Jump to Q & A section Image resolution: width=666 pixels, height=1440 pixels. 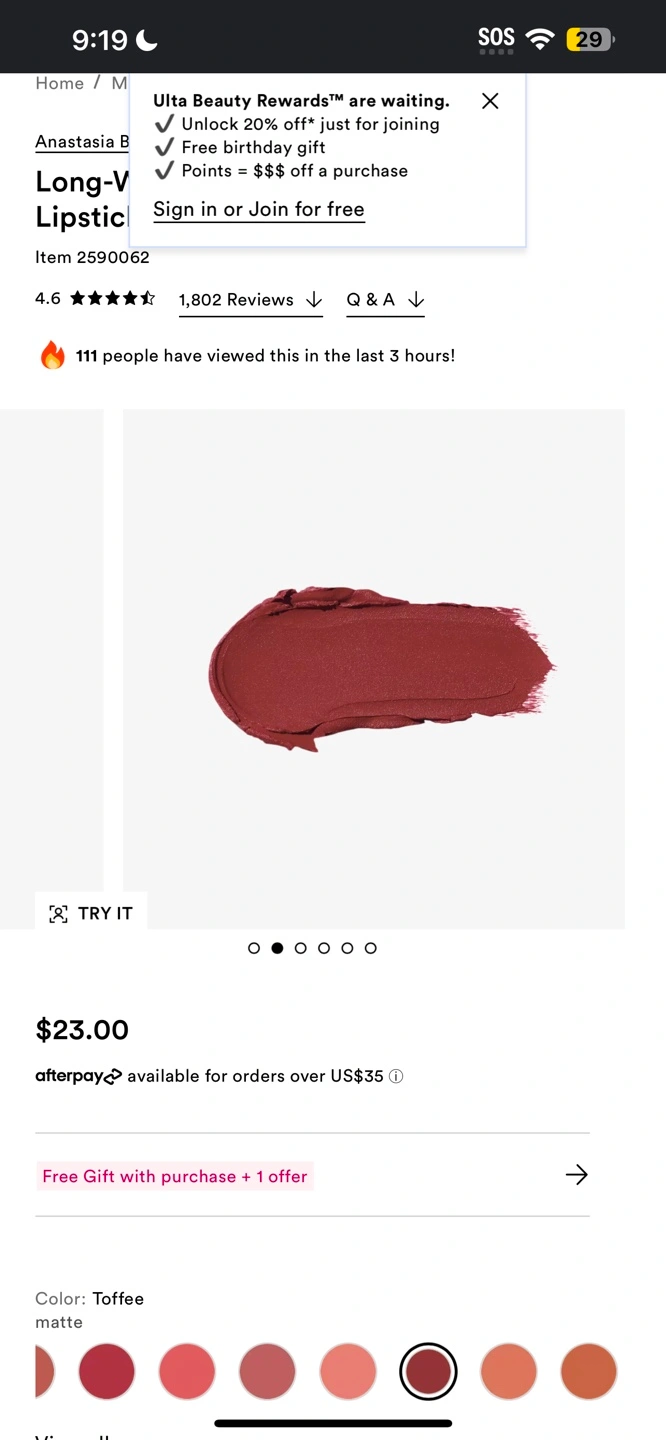[x=385, y=300]
